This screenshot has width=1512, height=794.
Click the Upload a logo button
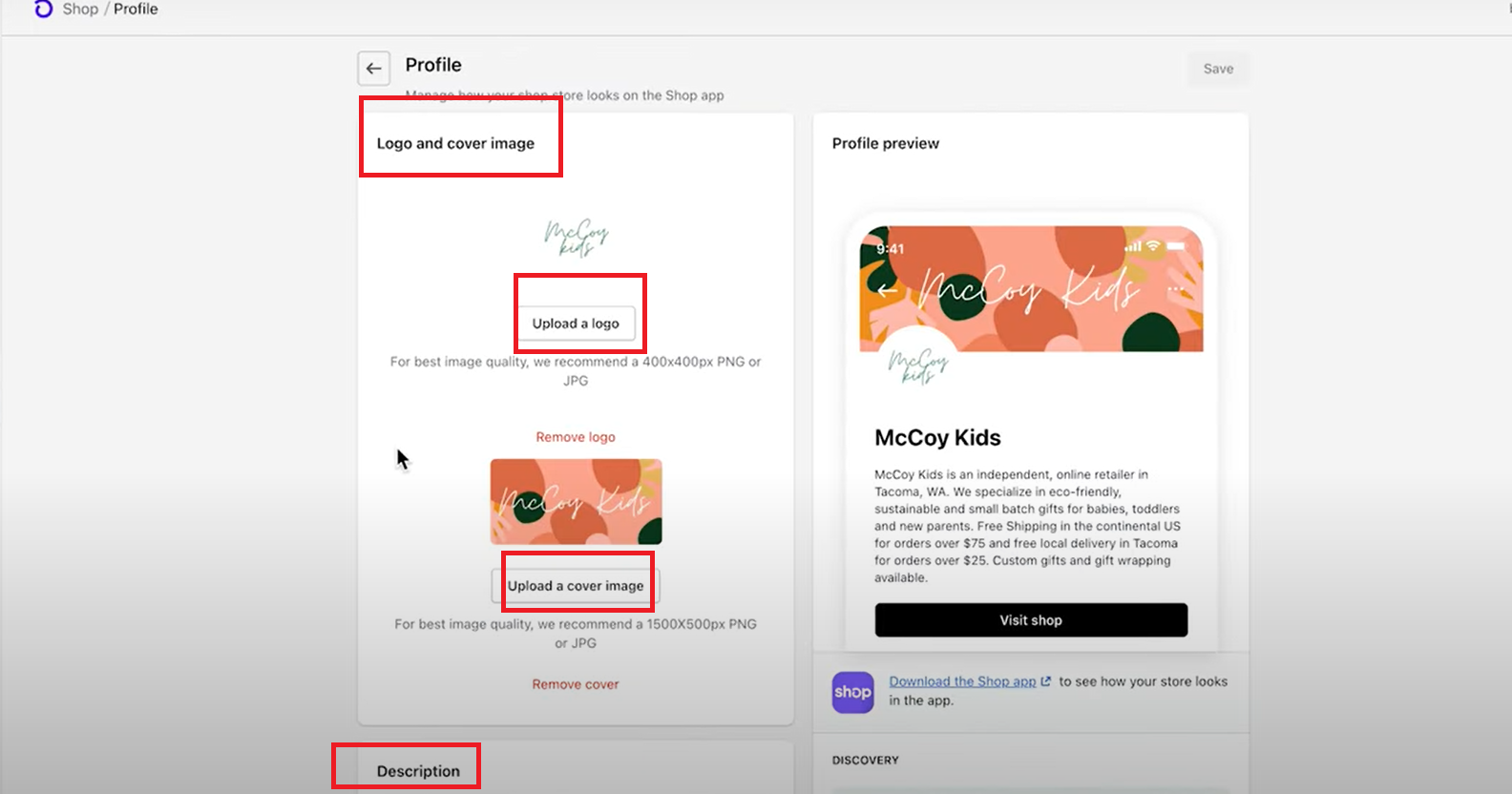[x=576, y=324]
